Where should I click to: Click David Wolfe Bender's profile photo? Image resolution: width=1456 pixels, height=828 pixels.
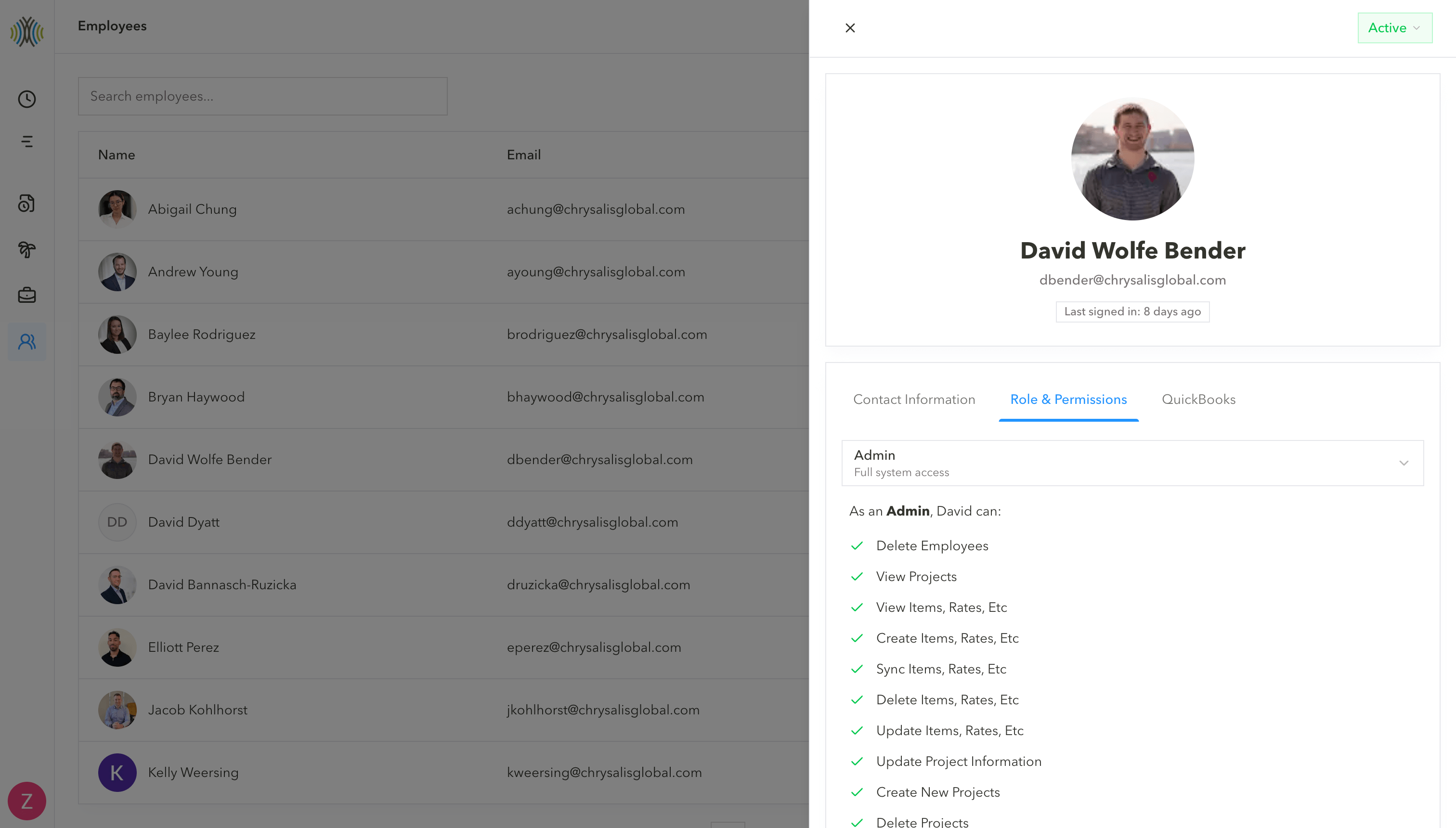(1132, 159)
